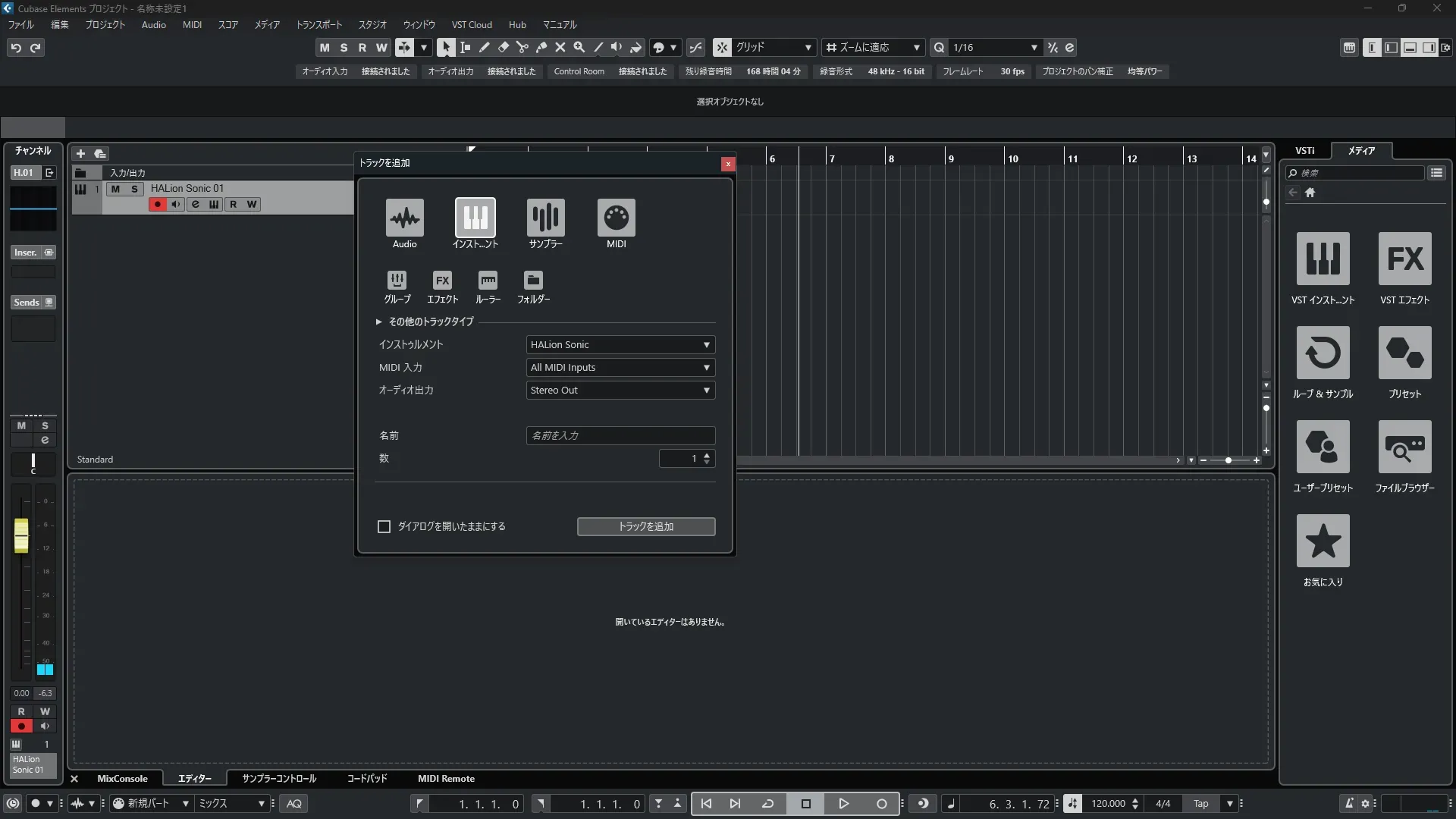1456x819 pixels.
Task: Select the サンプラー track type icon
Action: coord(545,218)
